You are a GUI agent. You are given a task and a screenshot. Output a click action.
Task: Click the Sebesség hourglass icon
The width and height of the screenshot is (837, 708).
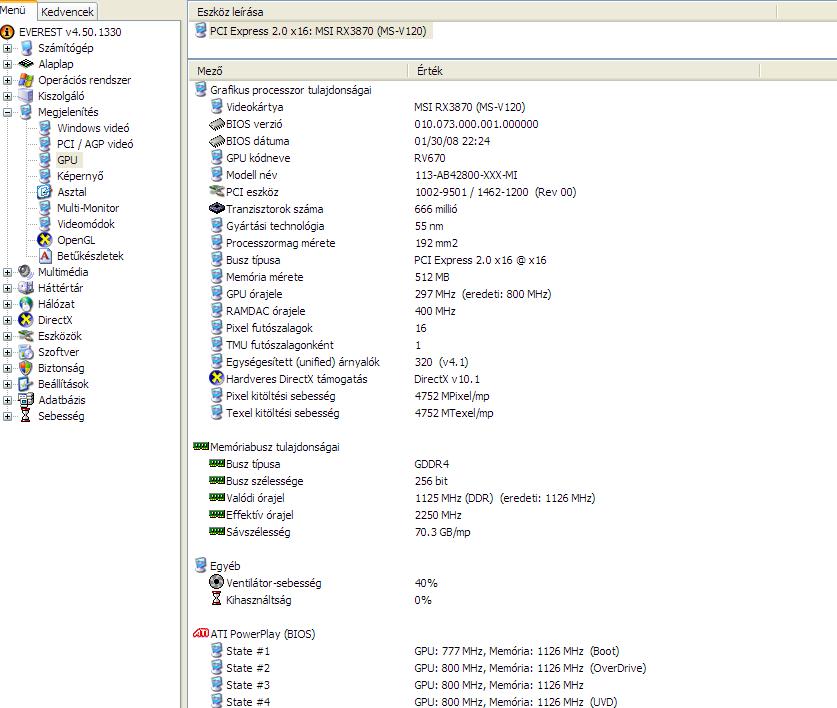pos(26,416)
